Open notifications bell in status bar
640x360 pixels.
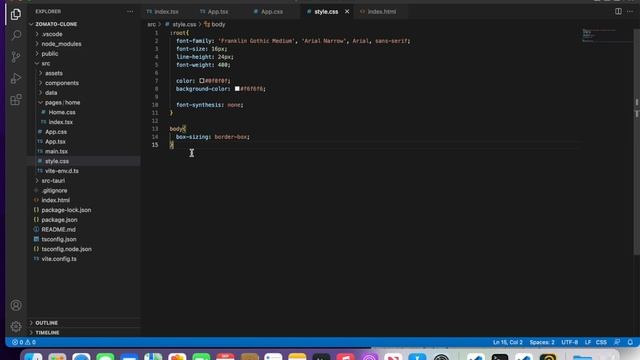pyautogui.click(x=630, y=342)
